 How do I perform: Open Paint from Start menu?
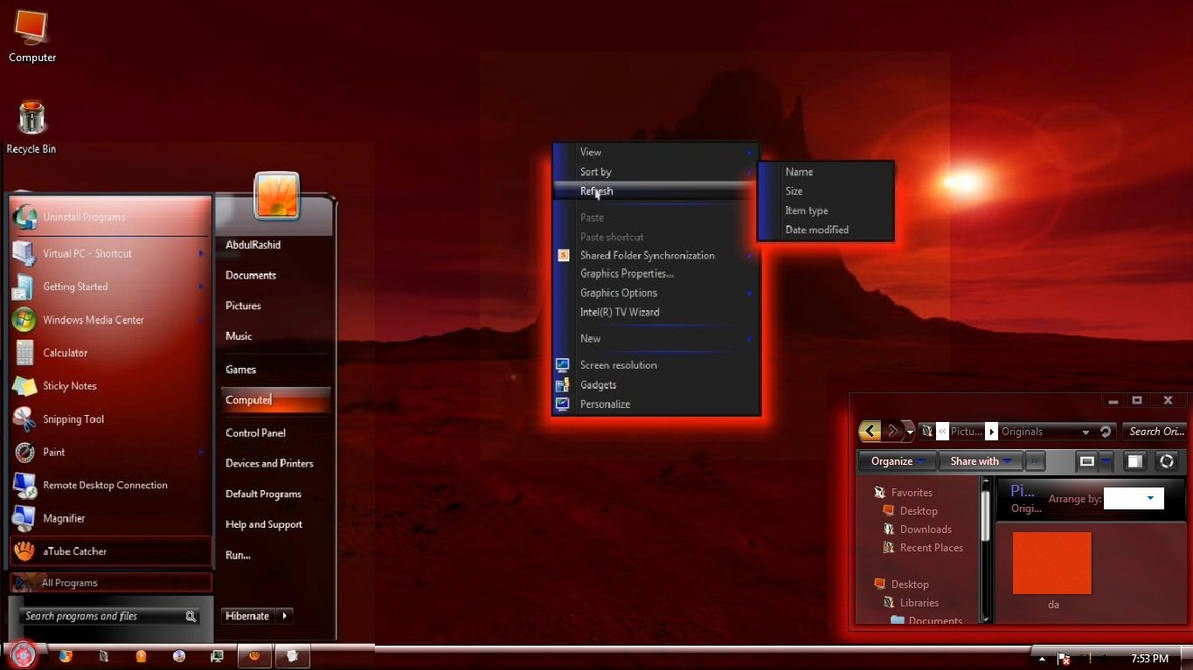(x=110, y=452)
